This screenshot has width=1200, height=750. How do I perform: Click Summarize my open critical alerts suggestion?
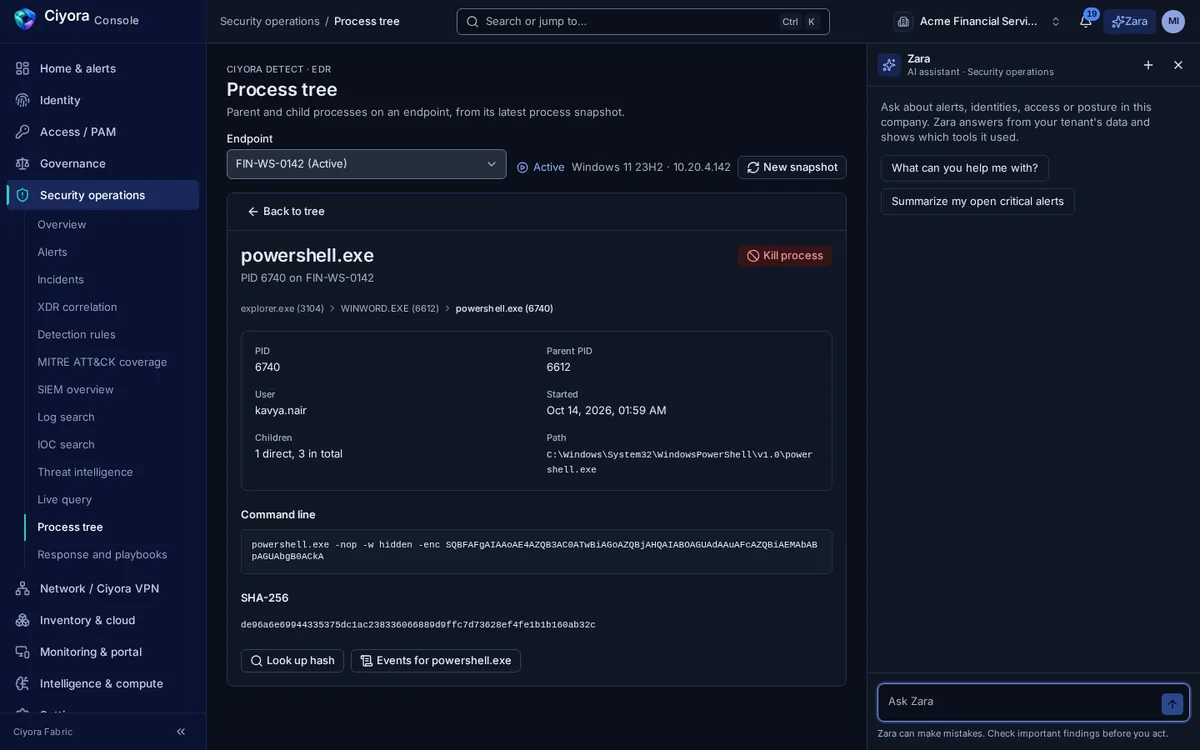click(978, 201)
